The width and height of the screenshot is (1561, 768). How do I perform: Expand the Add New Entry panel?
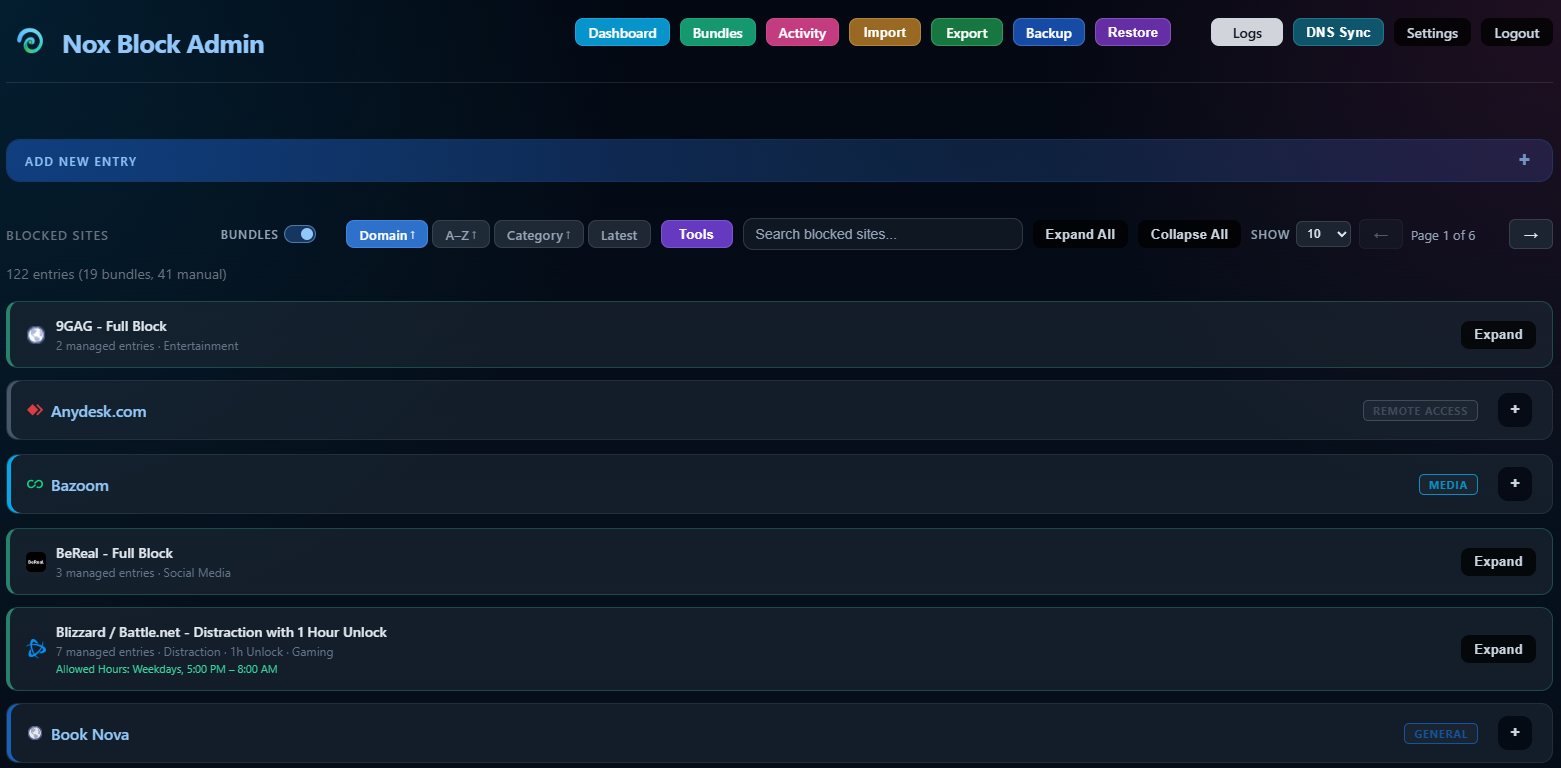pyautogui.click(x=779, y=160)
